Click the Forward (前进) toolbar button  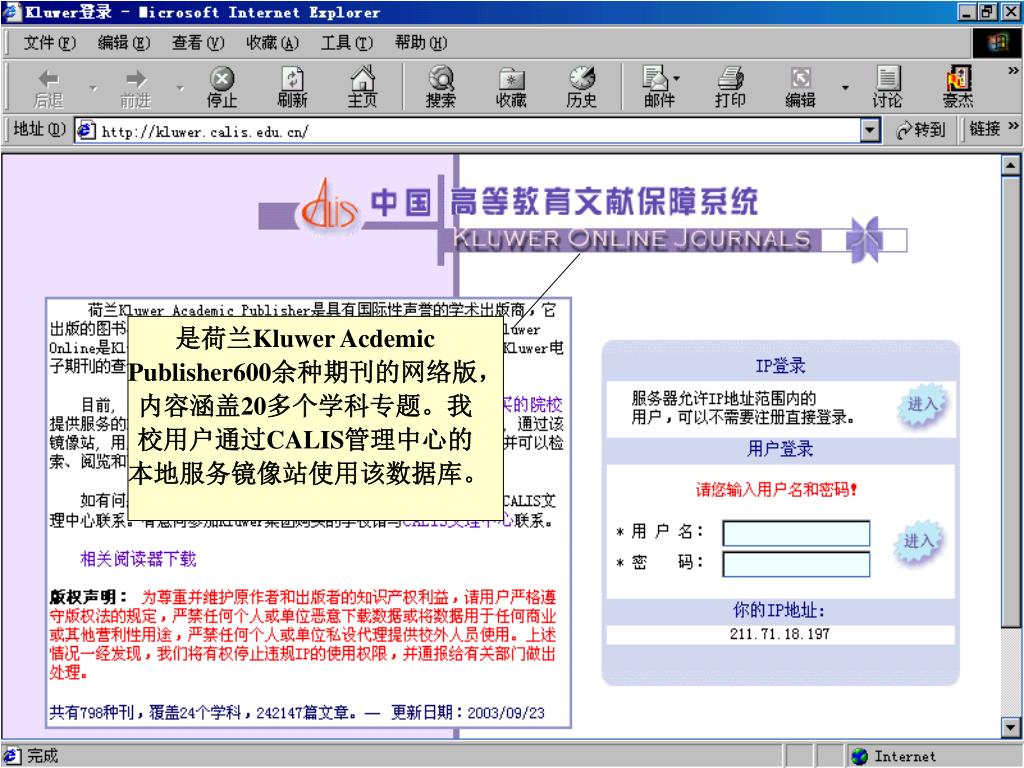tap(136, 88)
